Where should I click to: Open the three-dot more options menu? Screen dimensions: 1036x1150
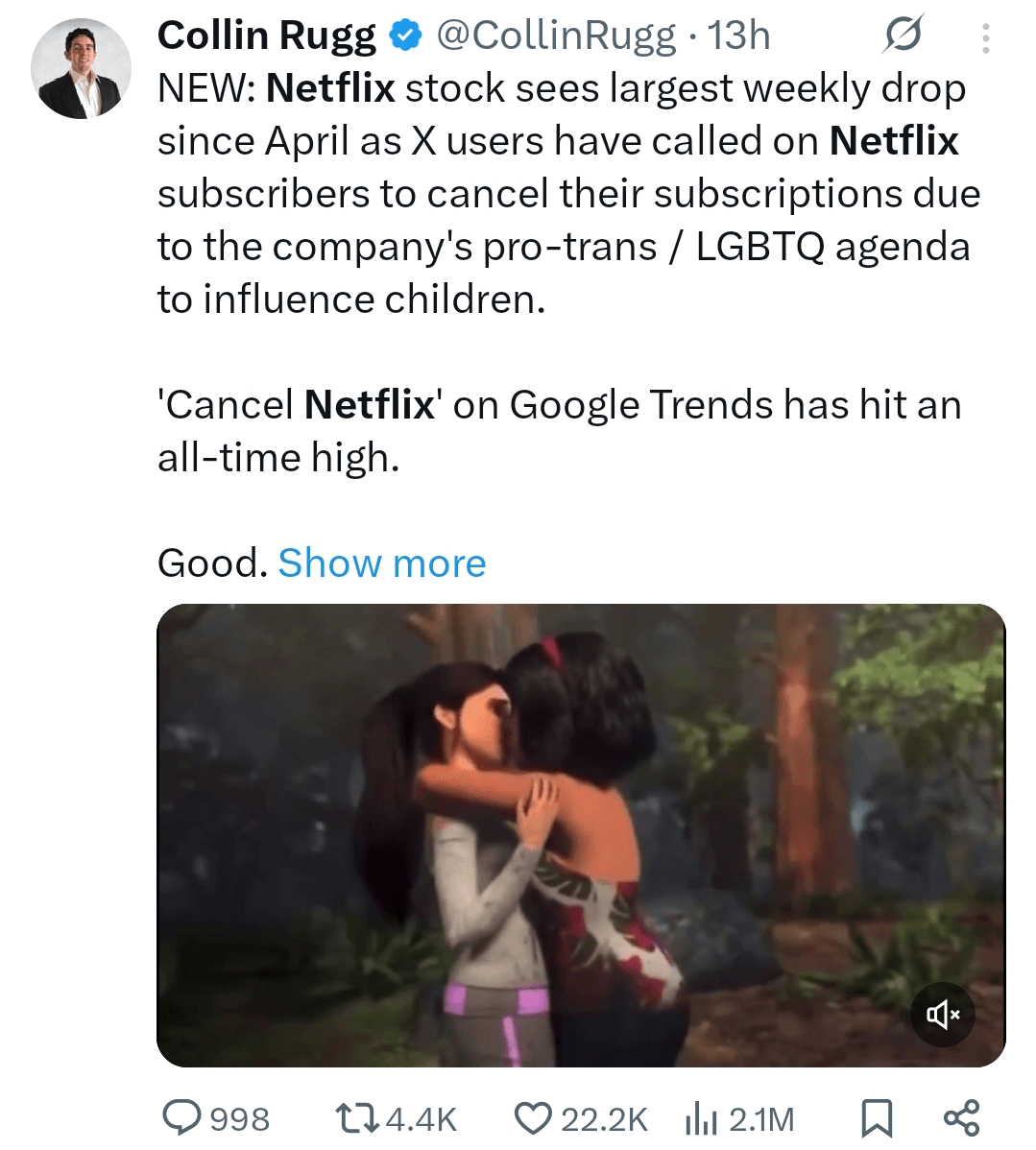(x=985, y=37)
